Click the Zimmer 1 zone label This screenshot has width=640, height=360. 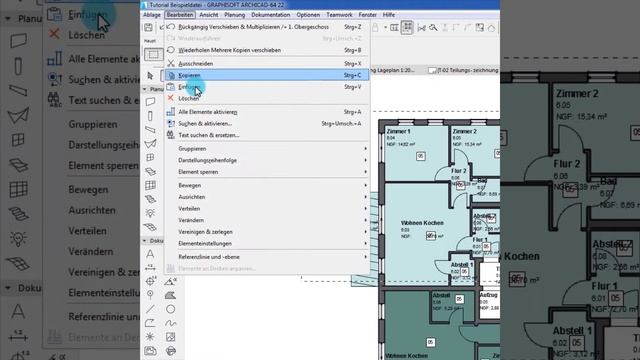[398, 131]
